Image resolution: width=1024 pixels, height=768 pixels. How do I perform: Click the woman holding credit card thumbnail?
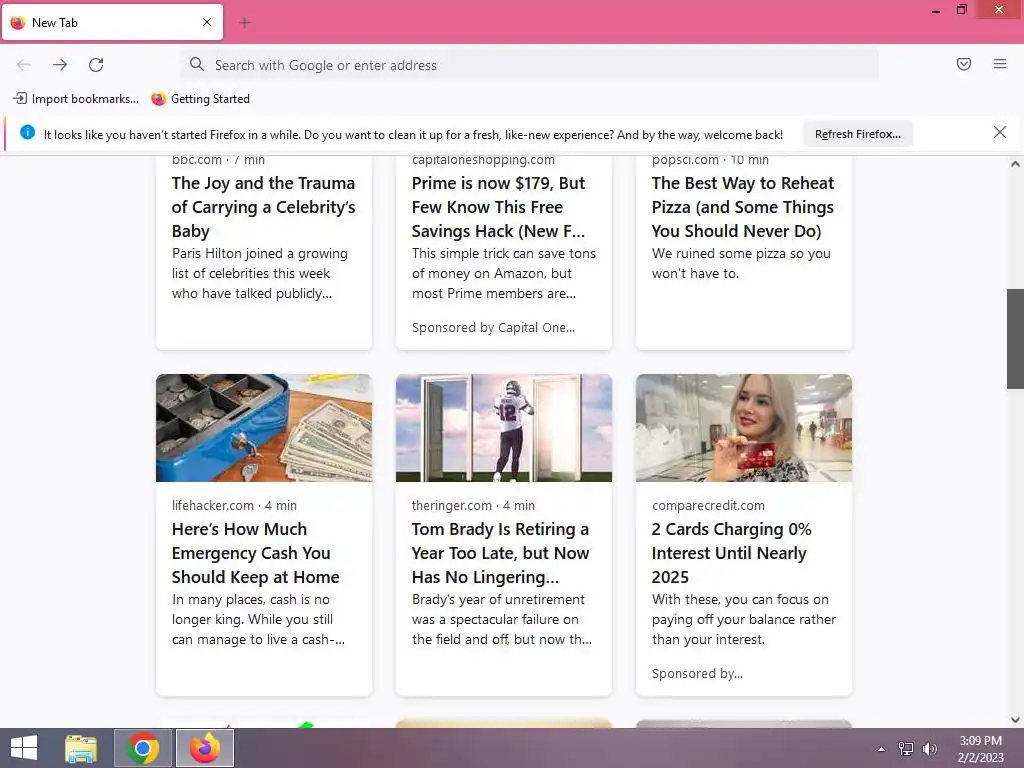click(744, 428)
